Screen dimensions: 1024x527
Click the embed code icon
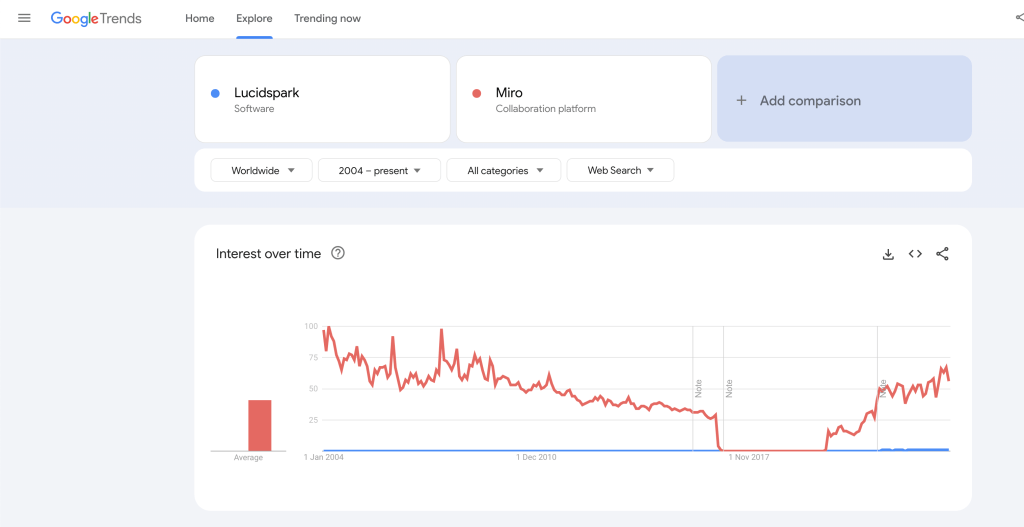tap(915, 254)
